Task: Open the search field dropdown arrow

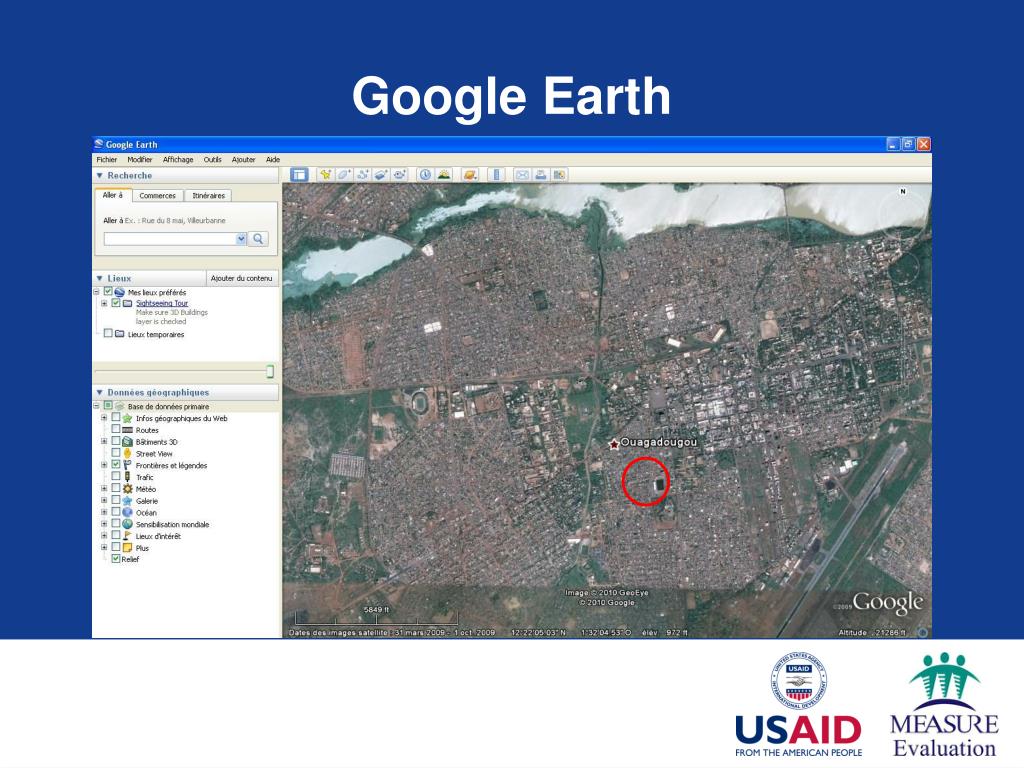Action: coord(241,239)
